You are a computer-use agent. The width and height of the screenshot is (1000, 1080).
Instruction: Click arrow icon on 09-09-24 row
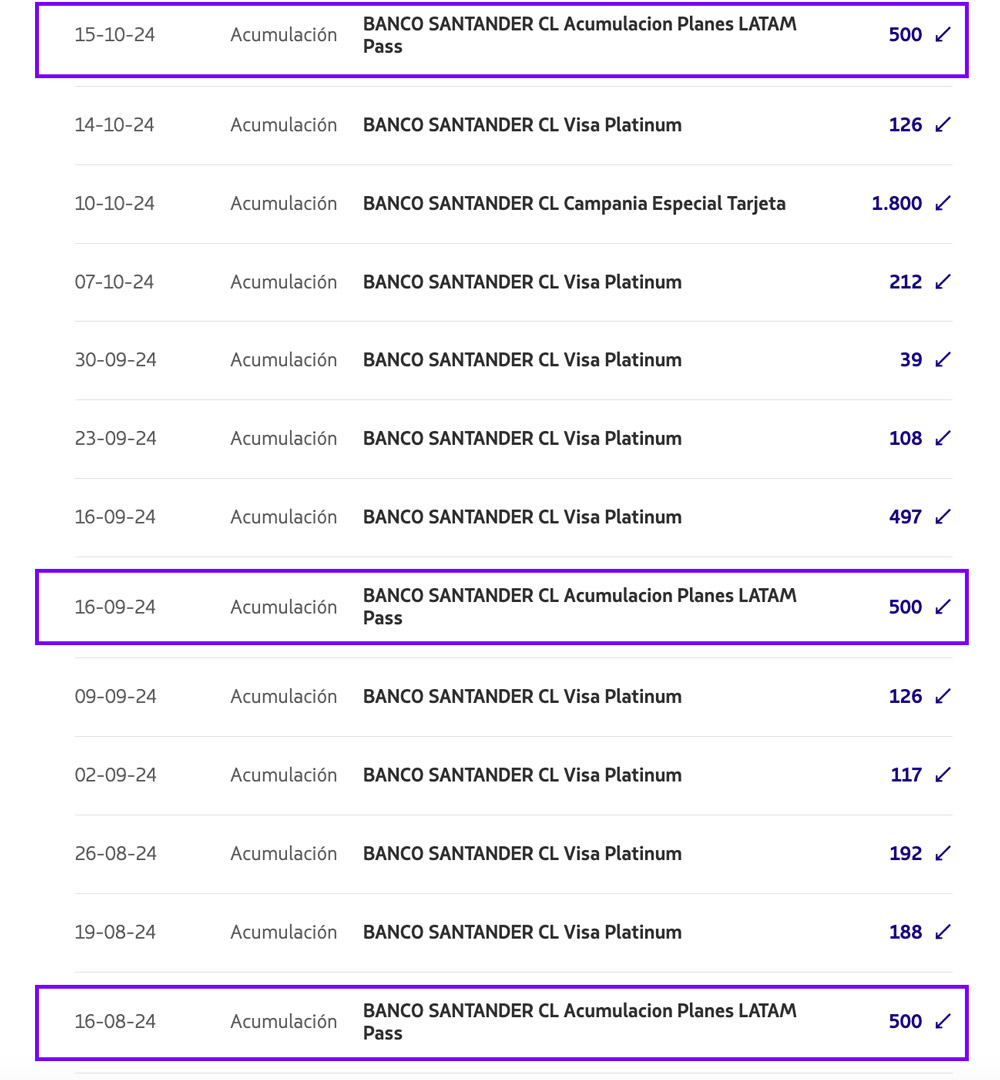click(943, 696)
